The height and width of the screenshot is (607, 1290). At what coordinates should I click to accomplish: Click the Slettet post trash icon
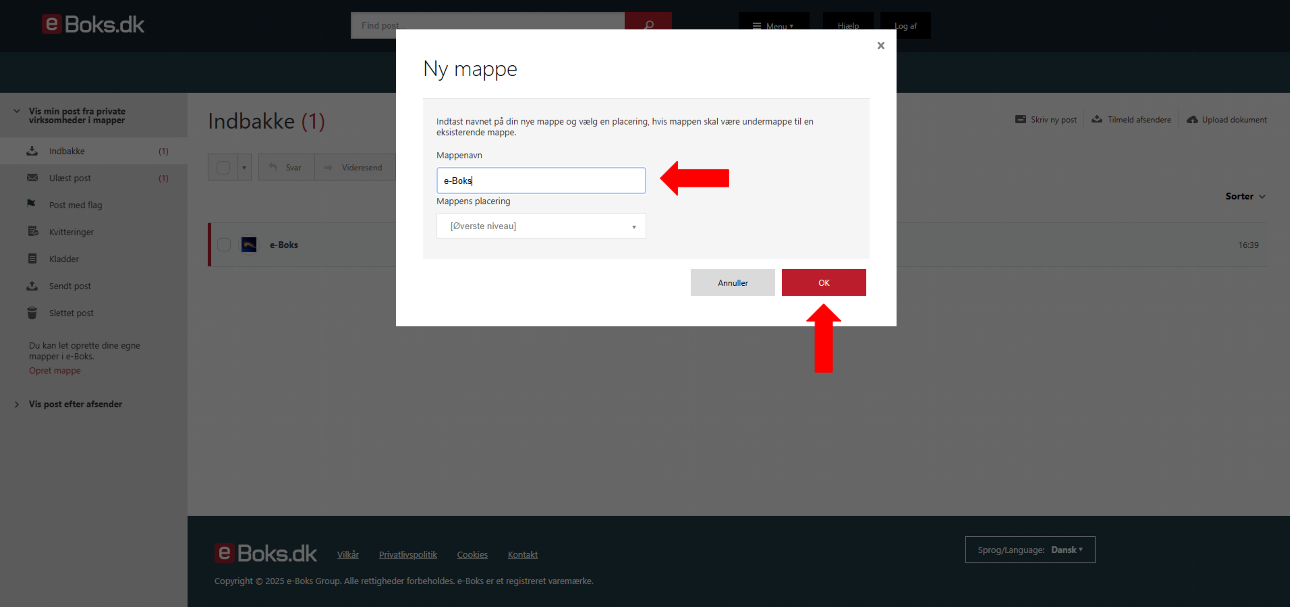click(31, 313)
